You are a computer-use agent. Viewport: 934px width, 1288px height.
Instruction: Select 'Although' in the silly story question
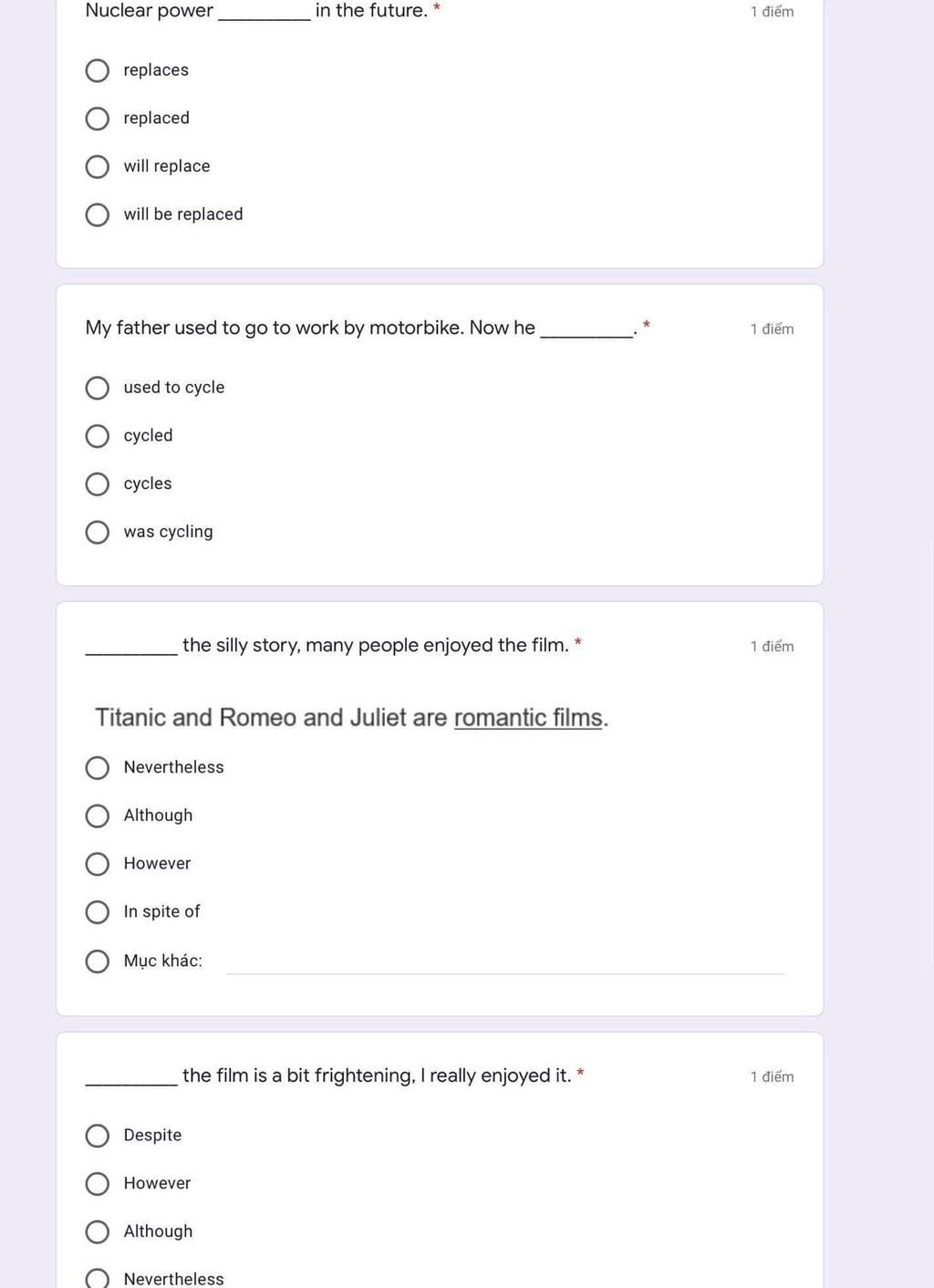coord(98,815)
